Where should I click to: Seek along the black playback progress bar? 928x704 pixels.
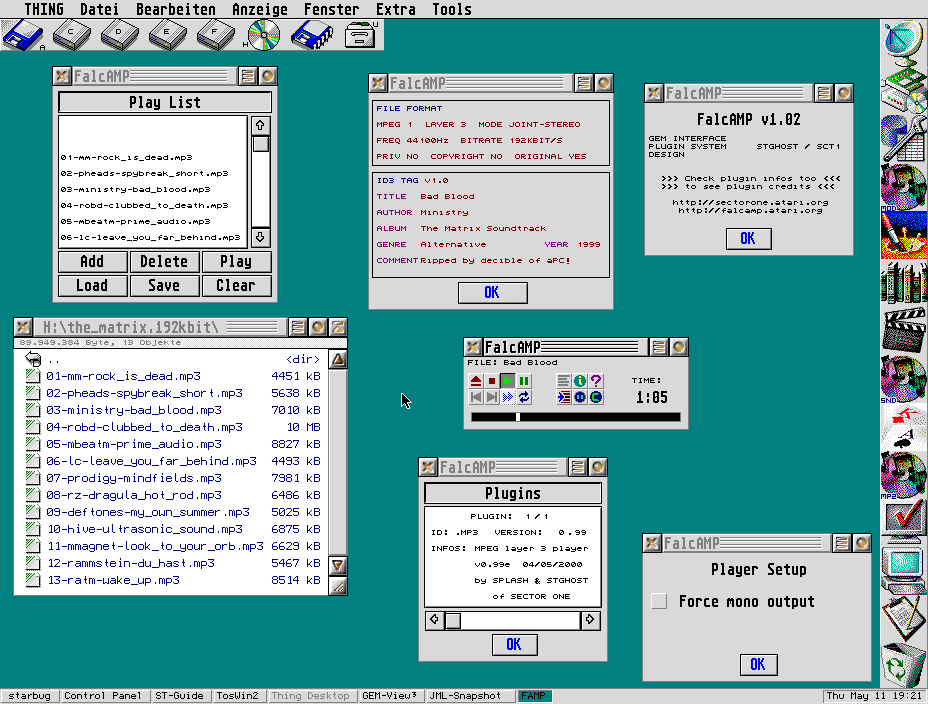pyautogui.click(x=575, y=417)
